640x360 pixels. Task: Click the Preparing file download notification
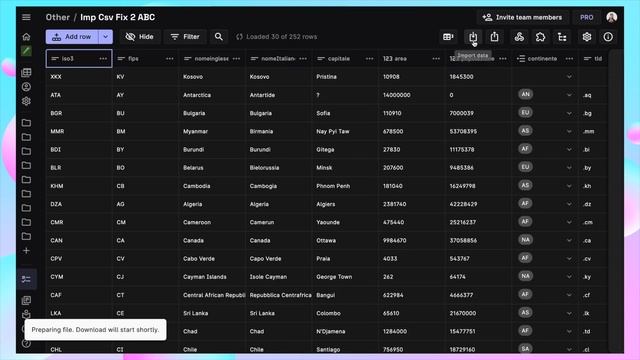[x=95, y=329]
